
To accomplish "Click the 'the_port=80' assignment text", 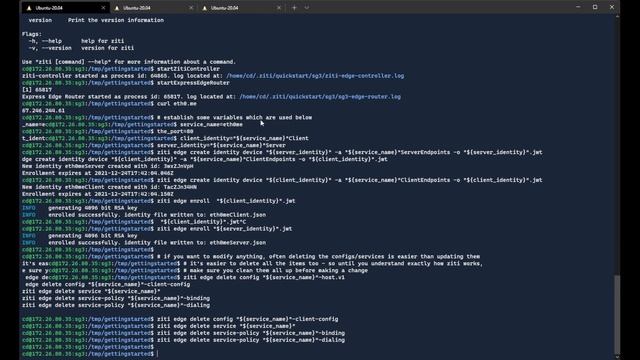I will [175, 131].
